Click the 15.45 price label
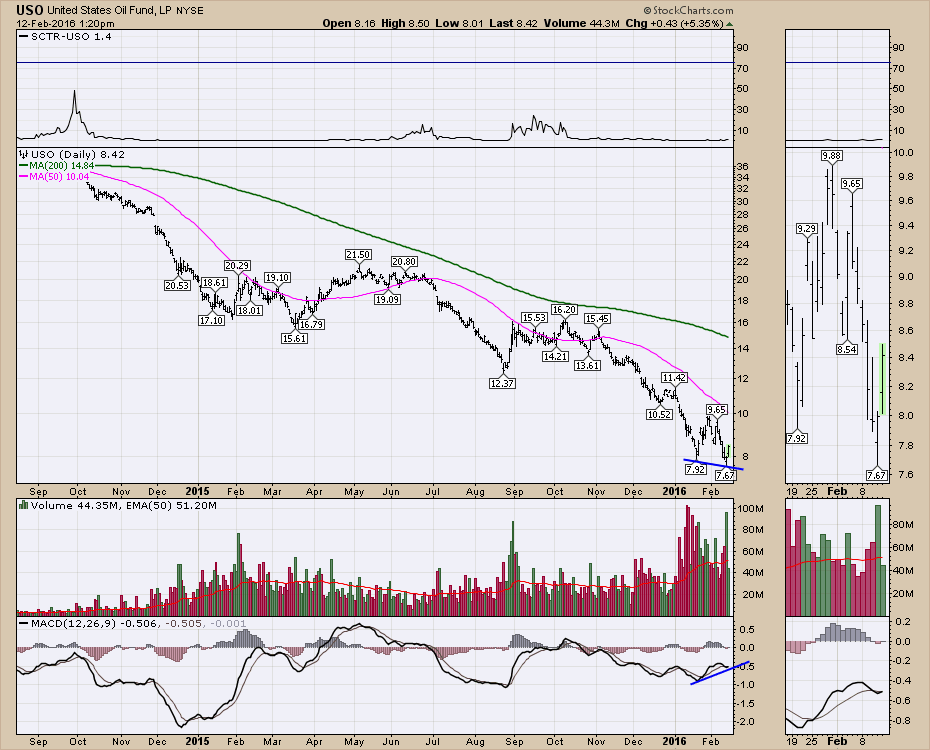 [x=597, y=318]
